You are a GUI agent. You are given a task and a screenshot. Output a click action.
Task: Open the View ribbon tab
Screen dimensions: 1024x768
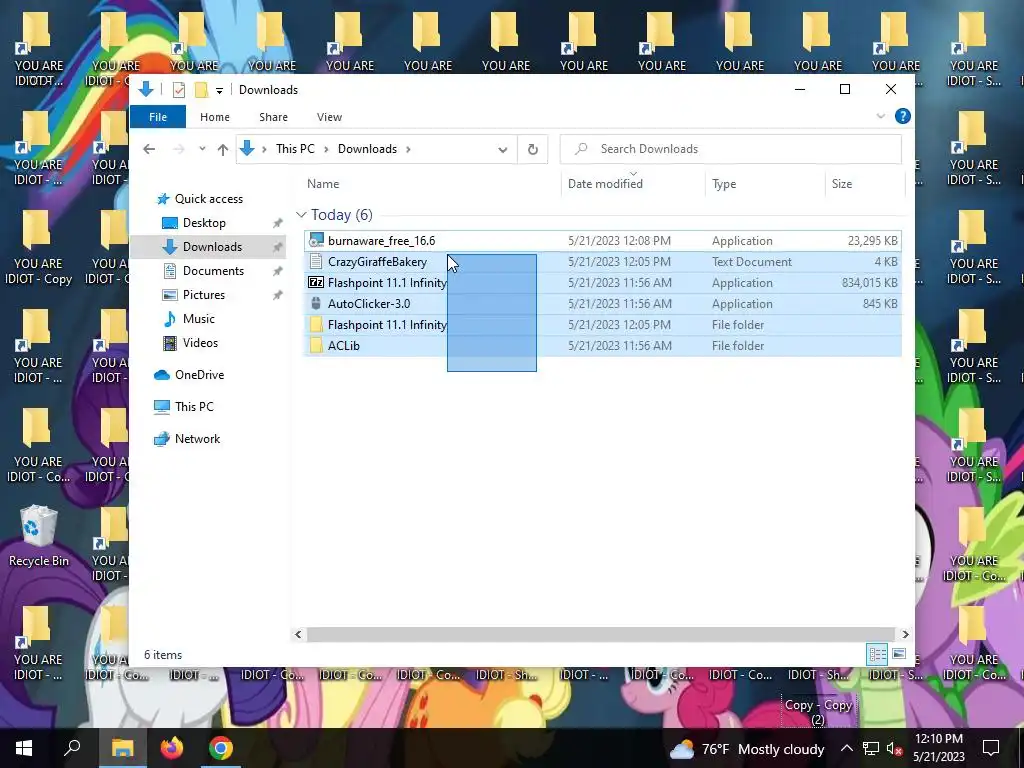(329, 117)
